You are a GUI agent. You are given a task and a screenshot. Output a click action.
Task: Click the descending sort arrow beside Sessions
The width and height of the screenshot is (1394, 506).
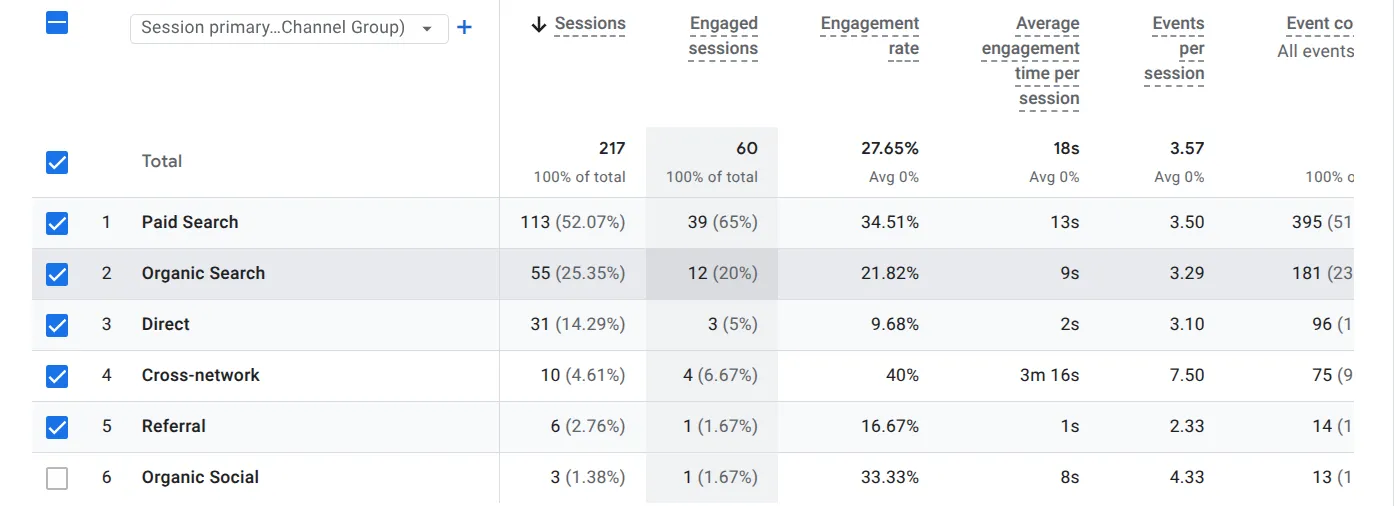coord(539,25)
